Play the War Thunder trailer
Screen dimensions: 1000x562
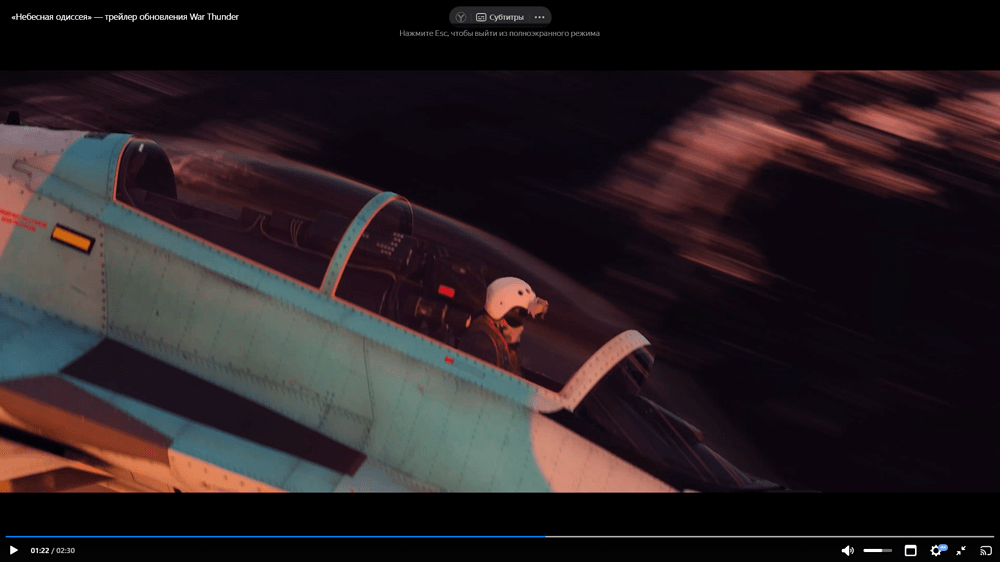pos(13,550)
